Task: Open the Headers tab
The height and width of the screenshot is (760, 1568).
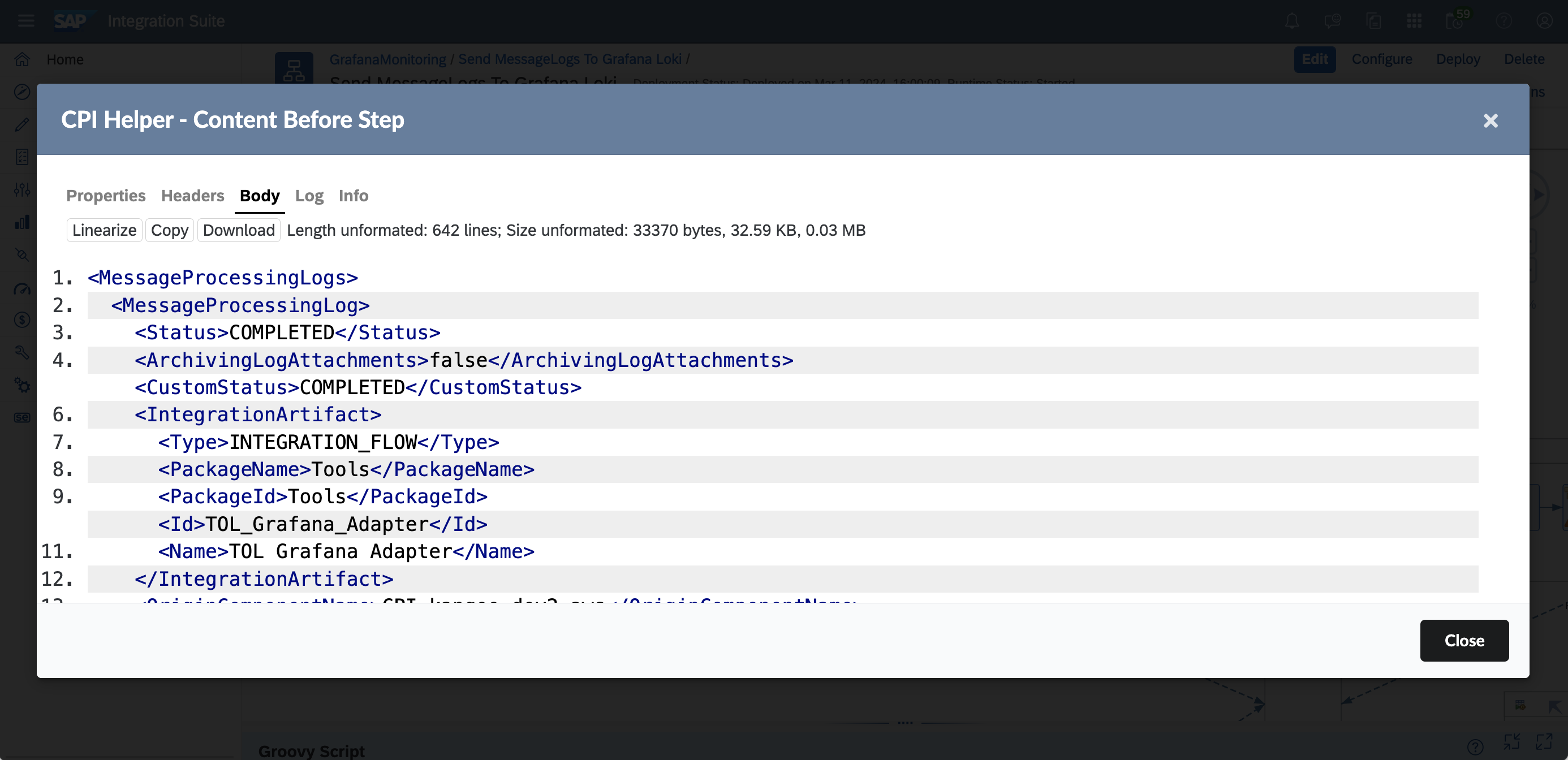Action: (x=192, y=196)
